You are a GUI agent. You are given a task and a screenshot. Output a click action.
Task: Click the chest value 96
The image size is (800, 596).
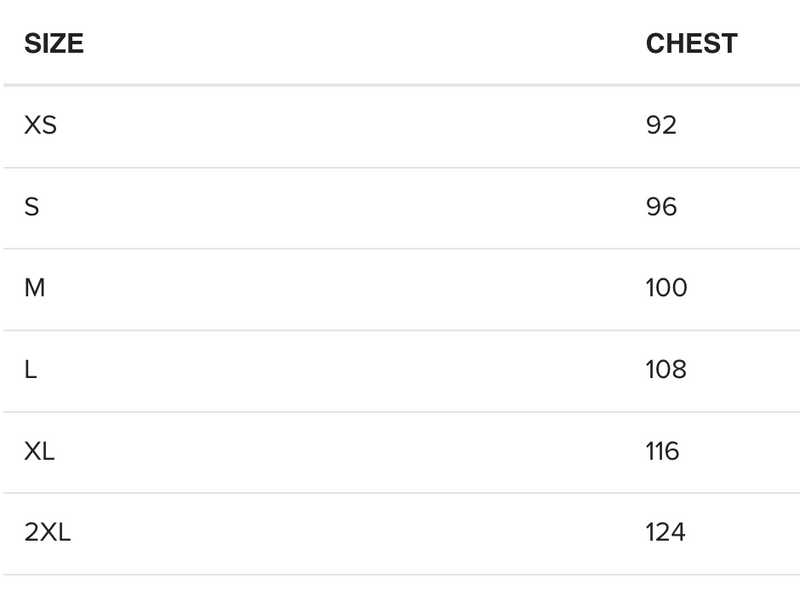[x=661, y=207]
